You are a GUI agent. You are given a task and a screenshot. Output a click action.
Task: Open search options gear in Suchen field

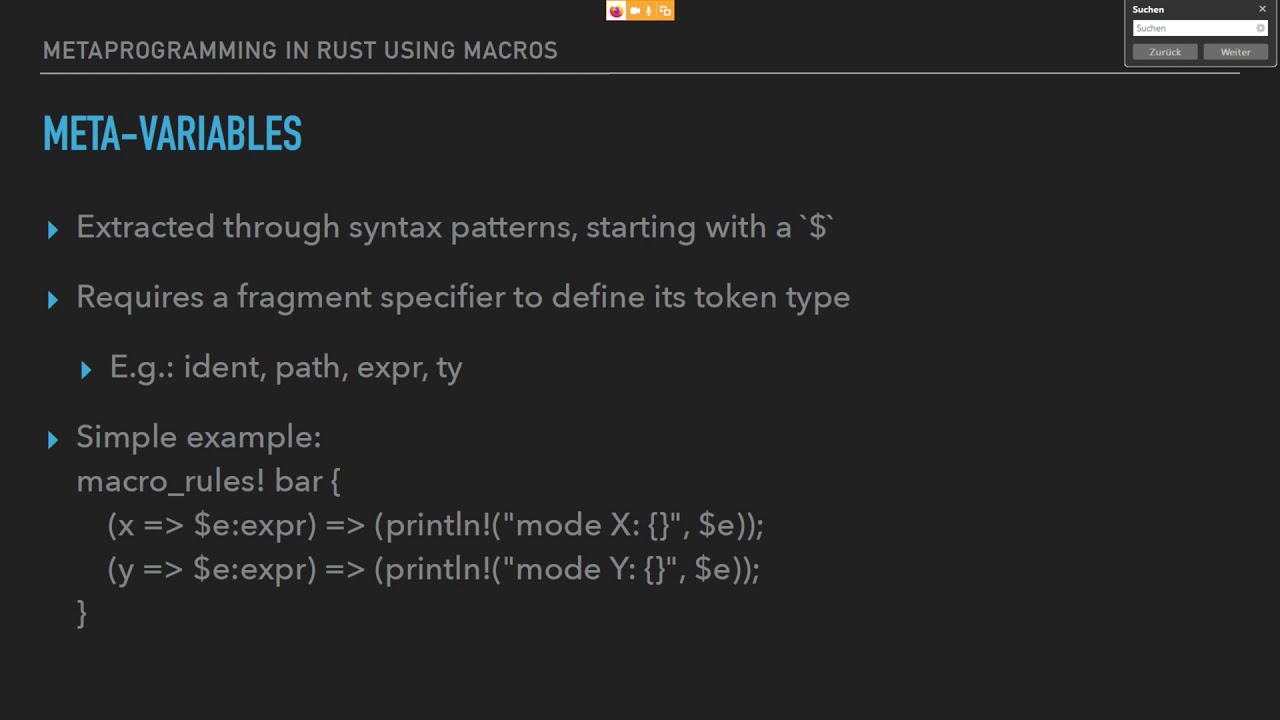(1260, 28)
